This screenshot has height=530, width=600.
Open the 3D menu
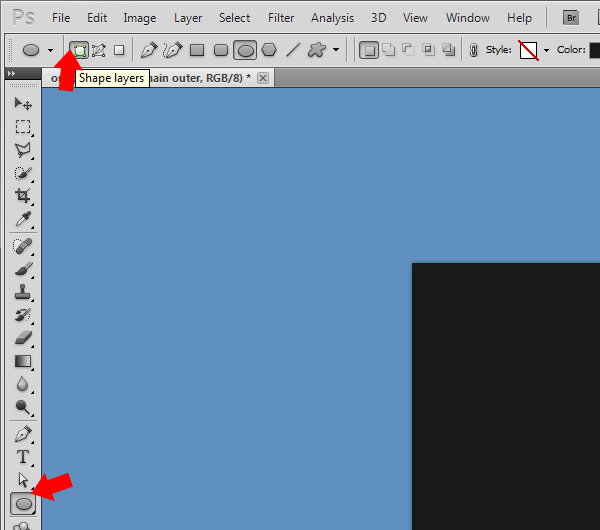pos(378,18)
